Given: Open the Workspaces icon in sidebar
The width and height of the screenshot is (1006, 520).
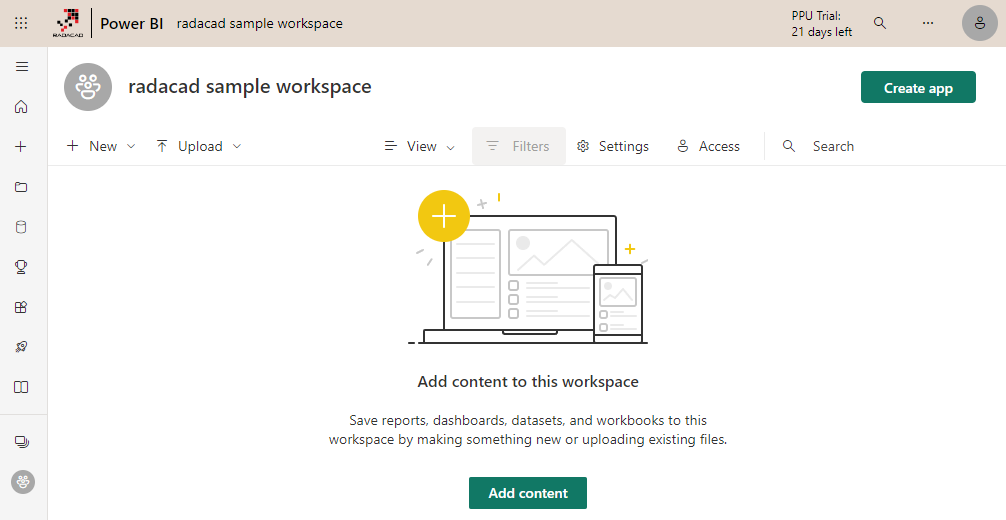Looking at the screenshot, I should tap(21, 442).
